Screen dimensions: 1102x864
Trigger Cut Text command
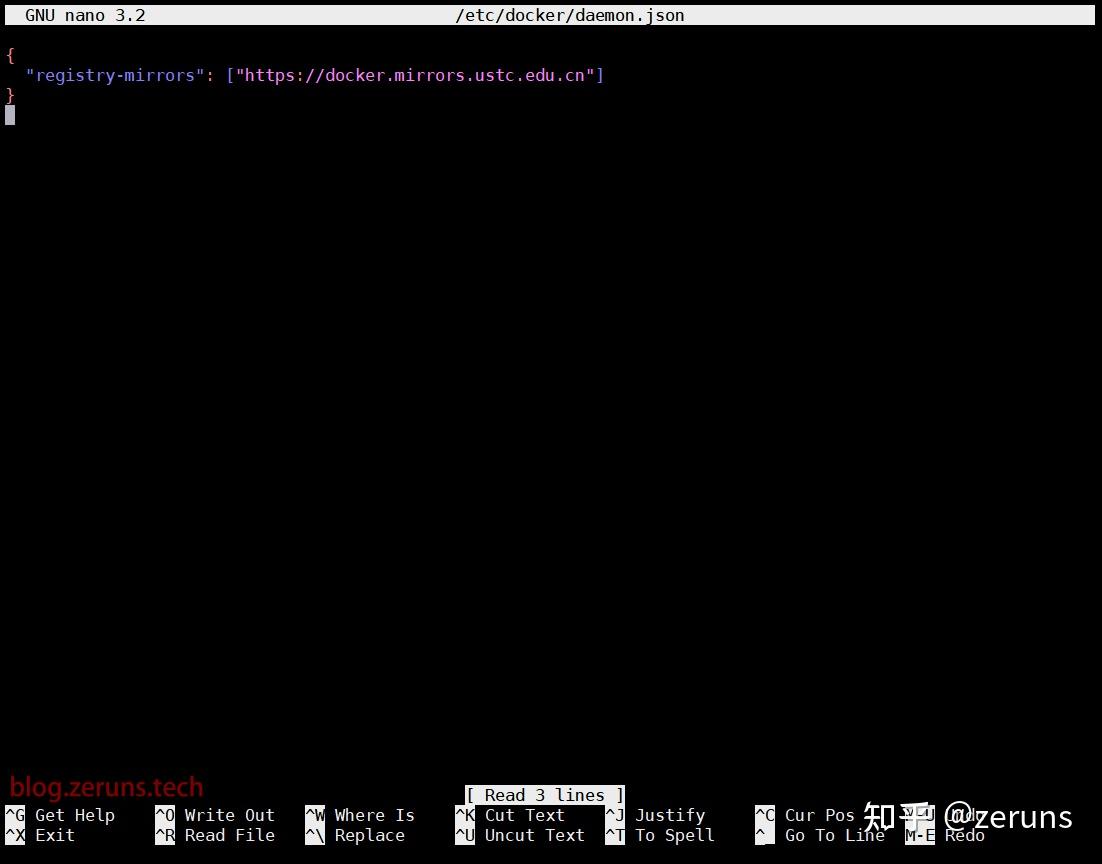coord(524,815)
